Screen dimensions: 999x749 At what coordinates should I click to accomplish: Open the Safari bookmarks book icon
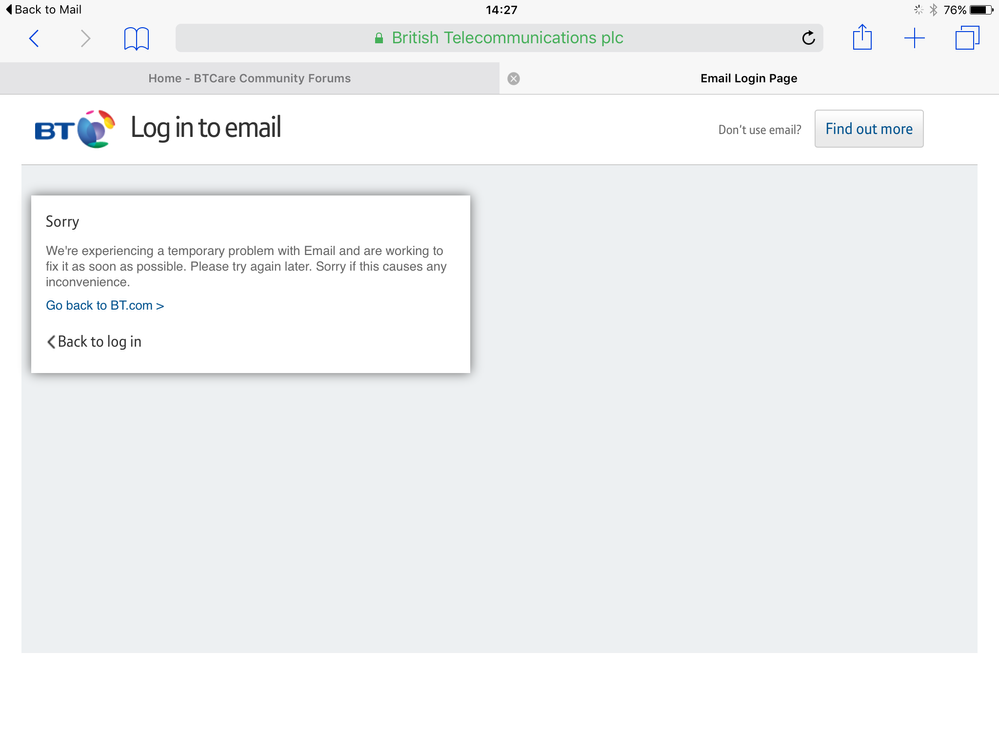point(136,39)
